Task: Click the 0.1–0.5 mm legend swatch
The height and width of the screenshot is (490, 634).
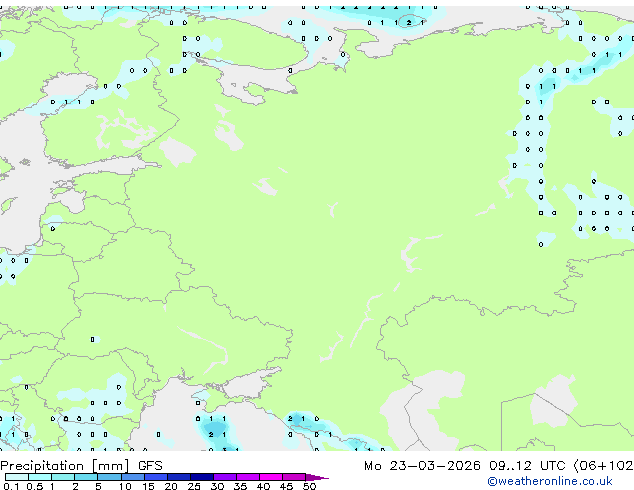Action: 17,477
